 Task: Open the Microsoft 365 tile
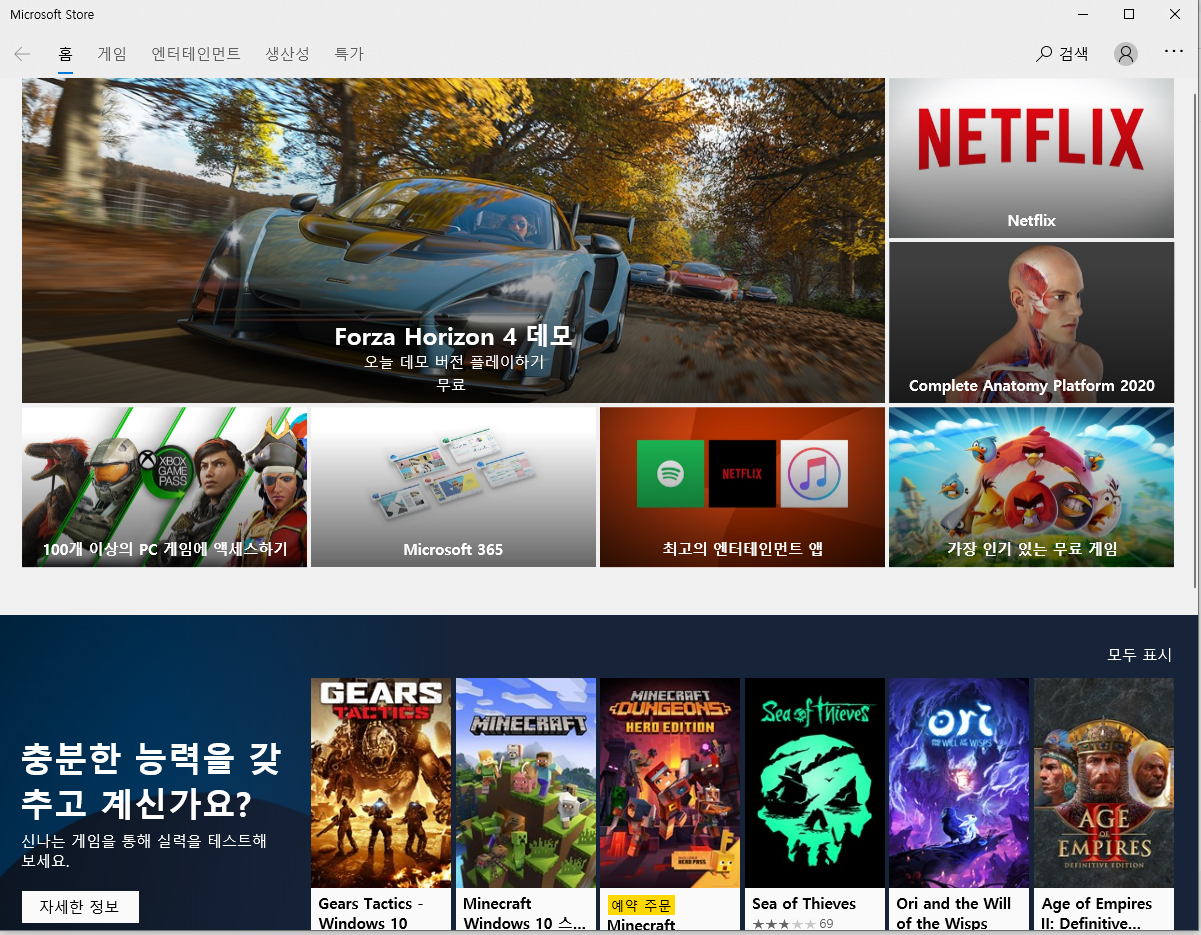tap(453, 487)
